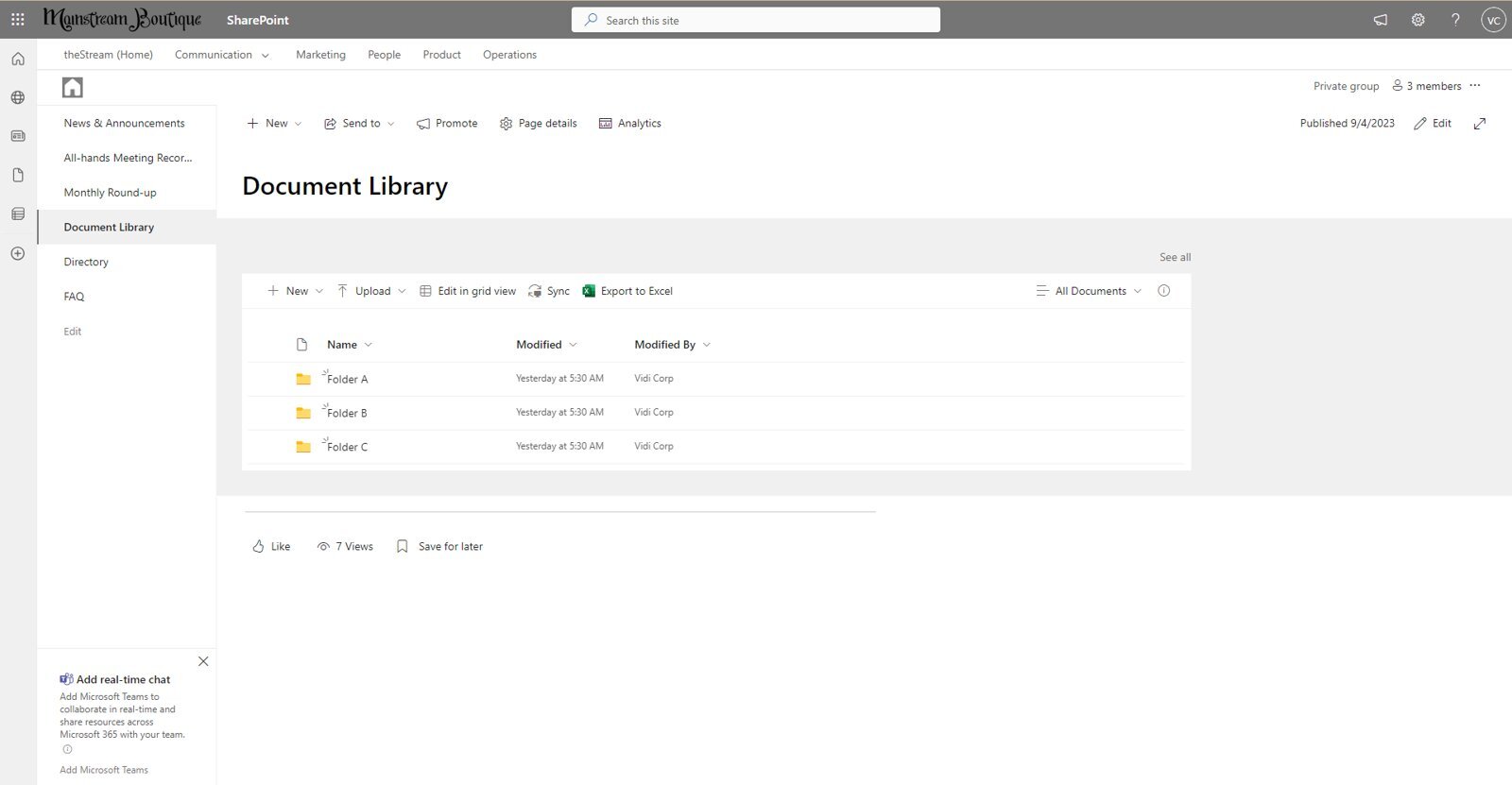
Task: Open Folder B by its name
Action: (347, 413)
